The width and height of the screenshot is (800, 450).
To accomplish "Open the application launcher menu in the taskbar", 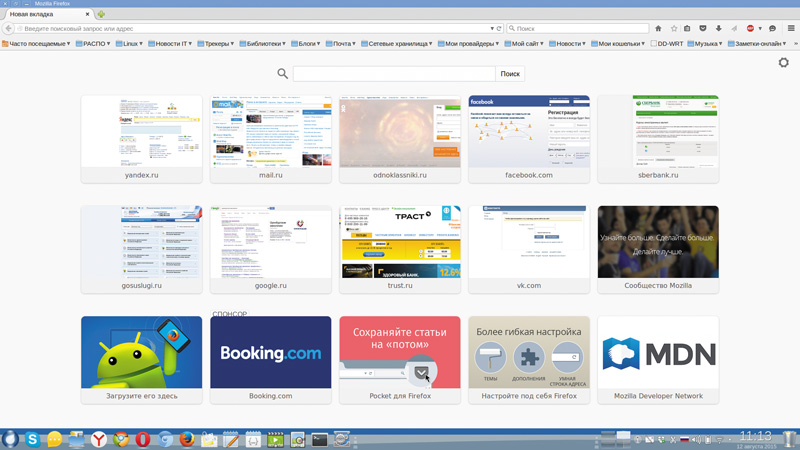I will [x=10, y=439].
